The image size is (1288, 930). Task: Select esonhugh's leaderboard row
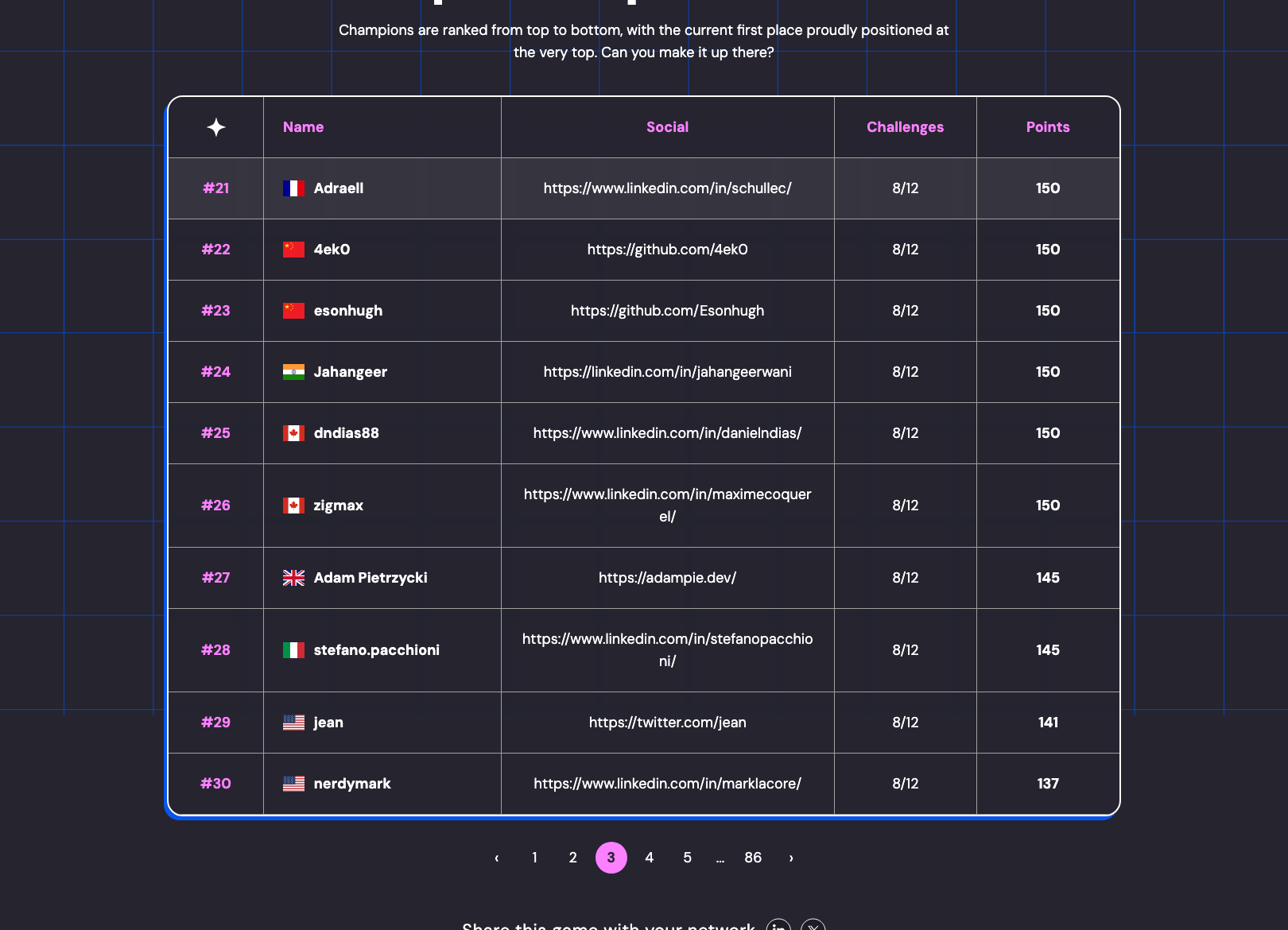click(x=643, y=311)
